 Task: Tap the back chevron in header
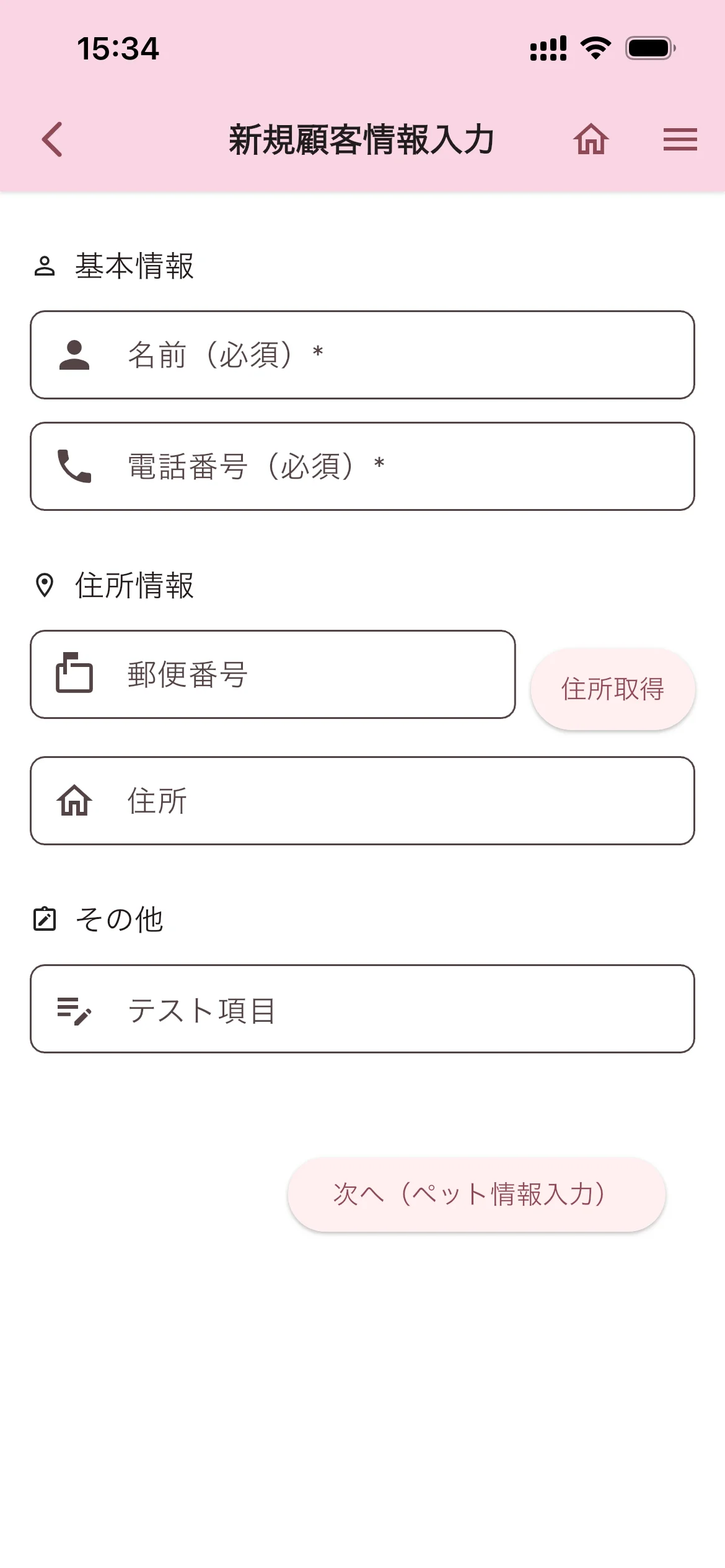[x=53, y=139]
